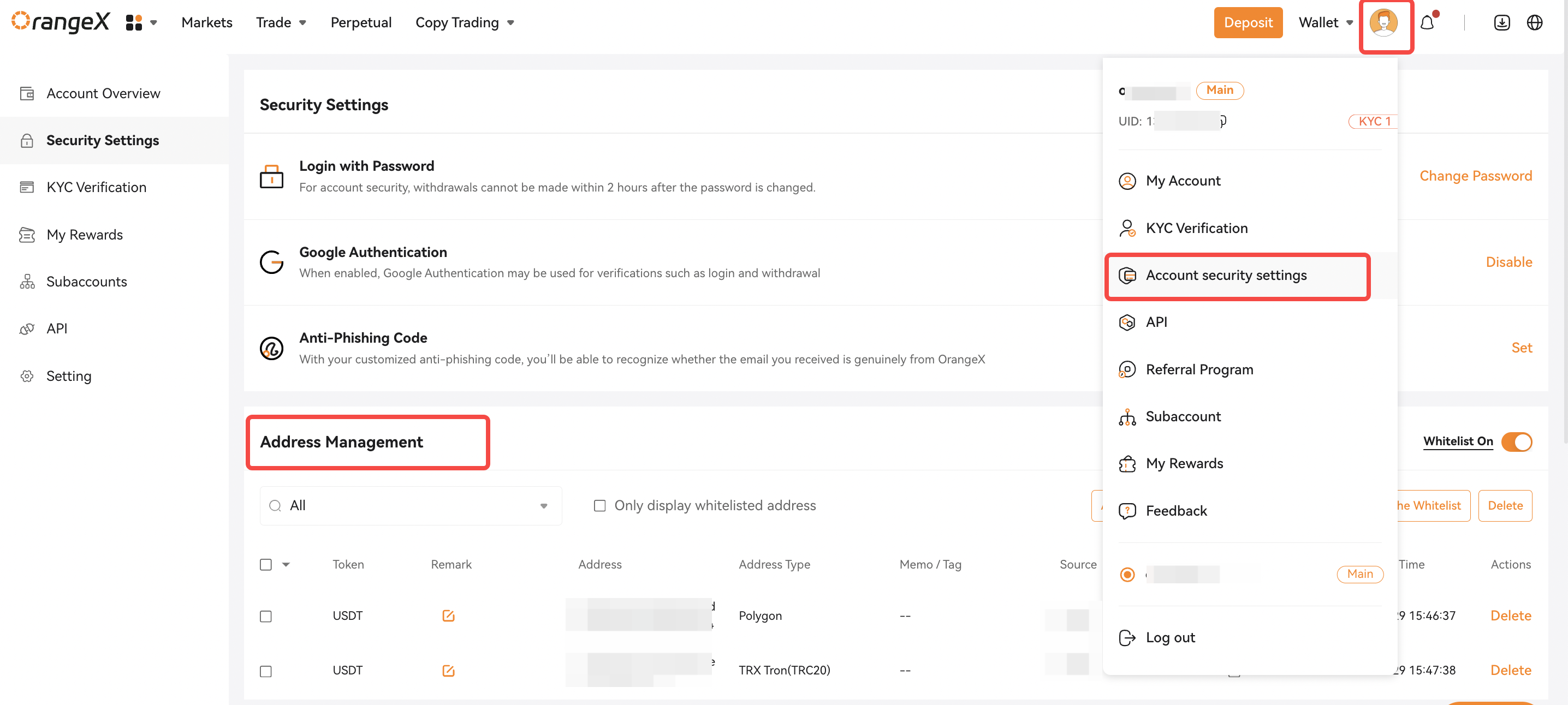
Task: Expand the Copy Trading dropdown
Action: (x=510, y=23)
